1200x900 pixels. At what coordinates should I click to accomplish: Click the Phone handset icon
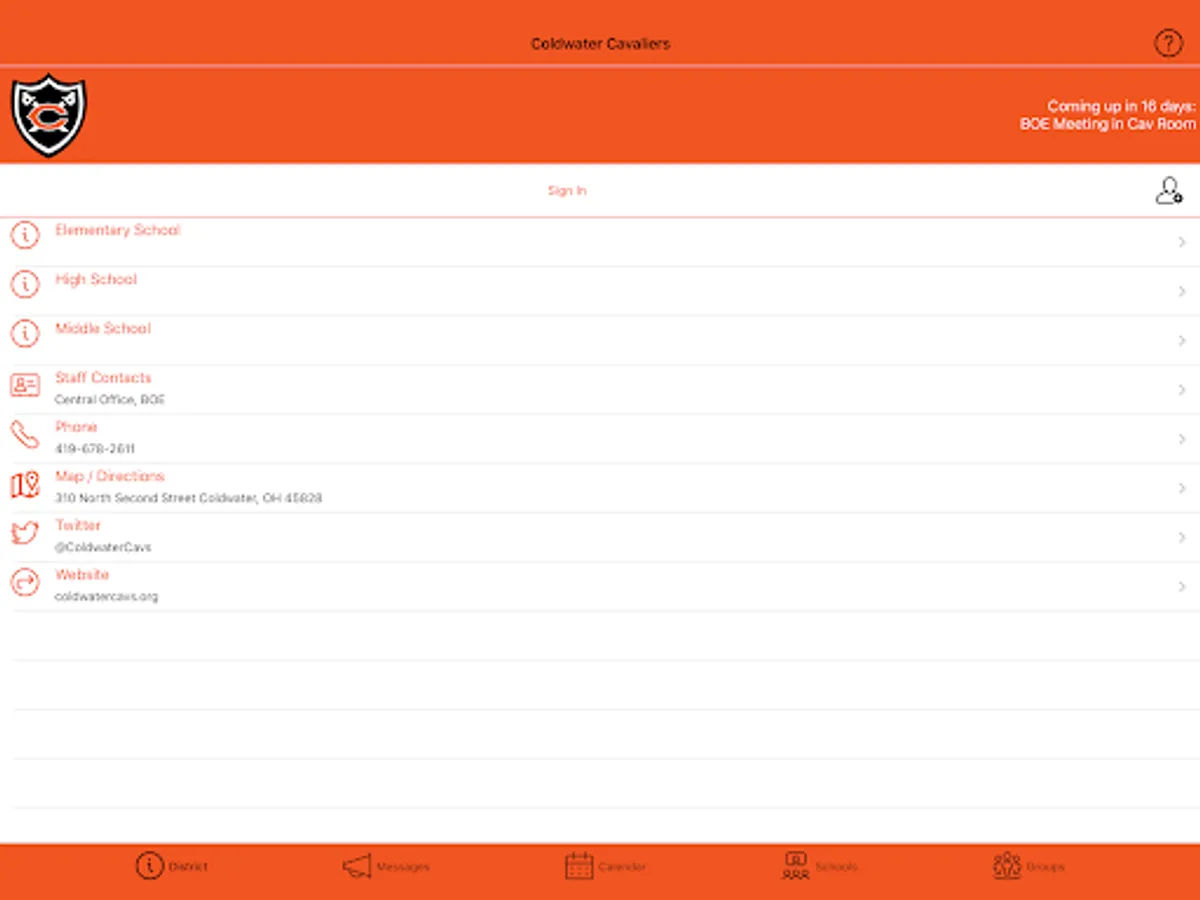(25, 433)
